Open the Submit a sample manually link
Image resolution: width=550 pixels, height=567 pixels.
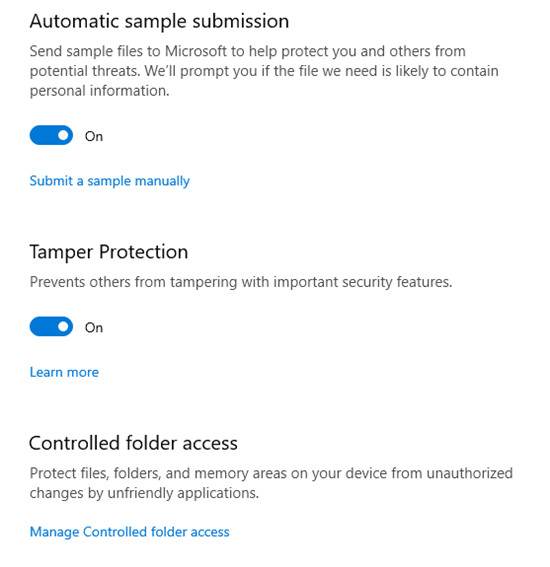[x=110, y=181]
